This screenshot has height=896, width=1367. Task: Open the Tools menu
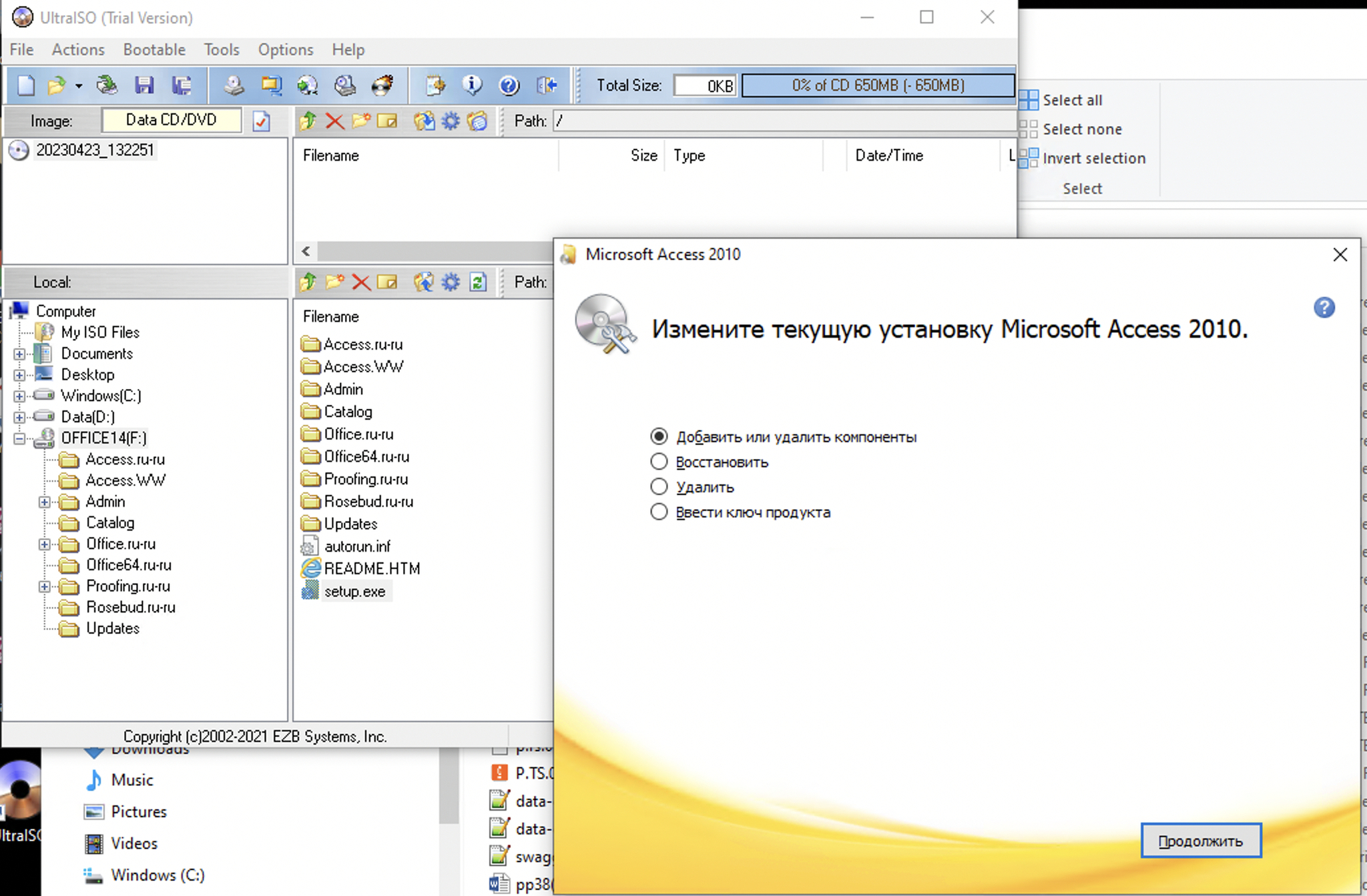tap(222, 50)
